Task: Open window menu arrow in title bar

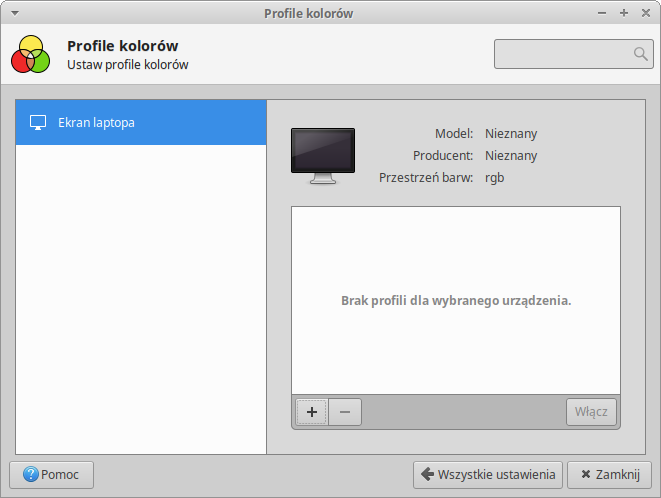Action: tap(15, 13)
